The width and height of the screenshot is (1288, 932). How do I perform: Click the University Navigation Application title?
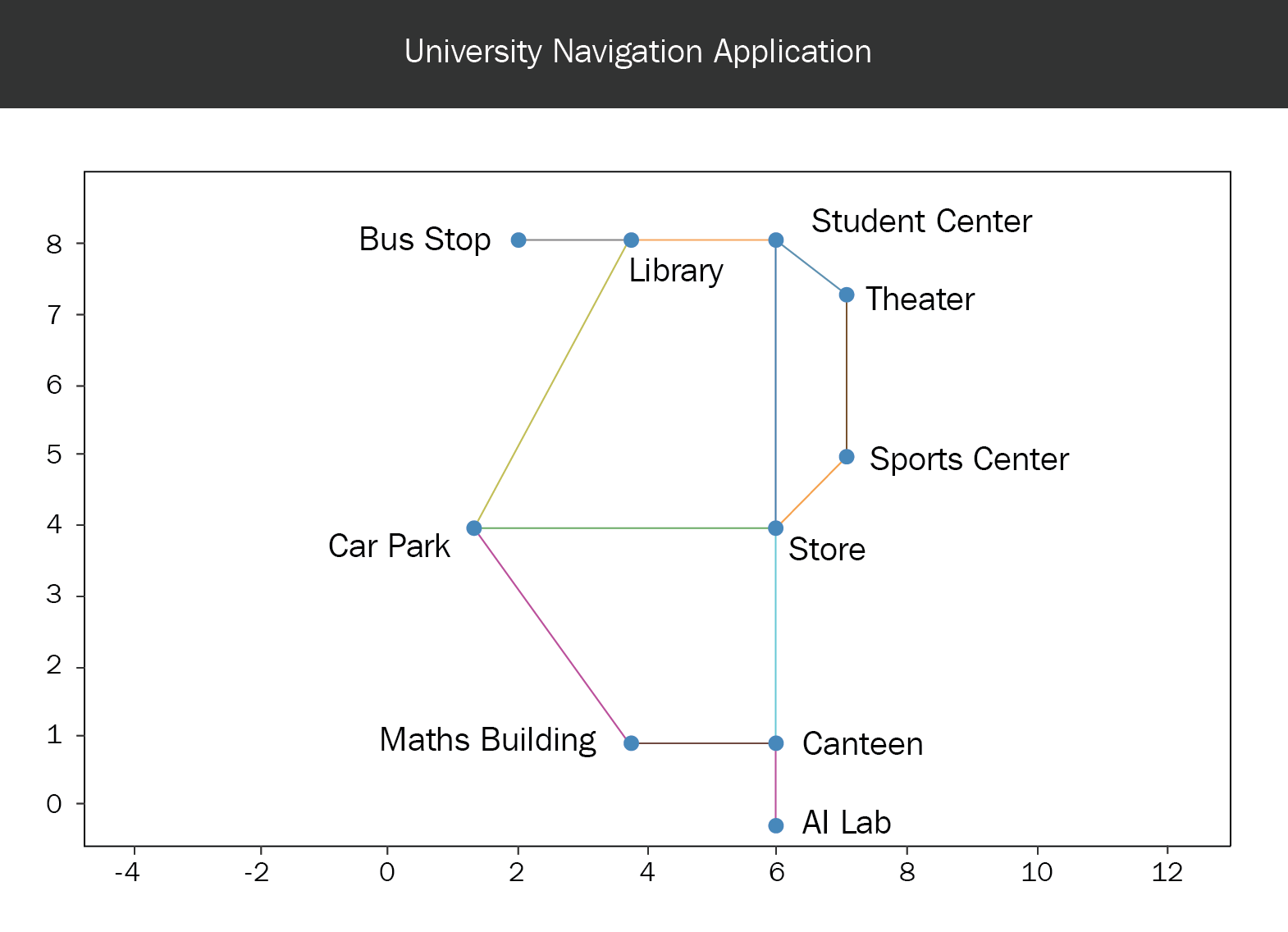638,52
